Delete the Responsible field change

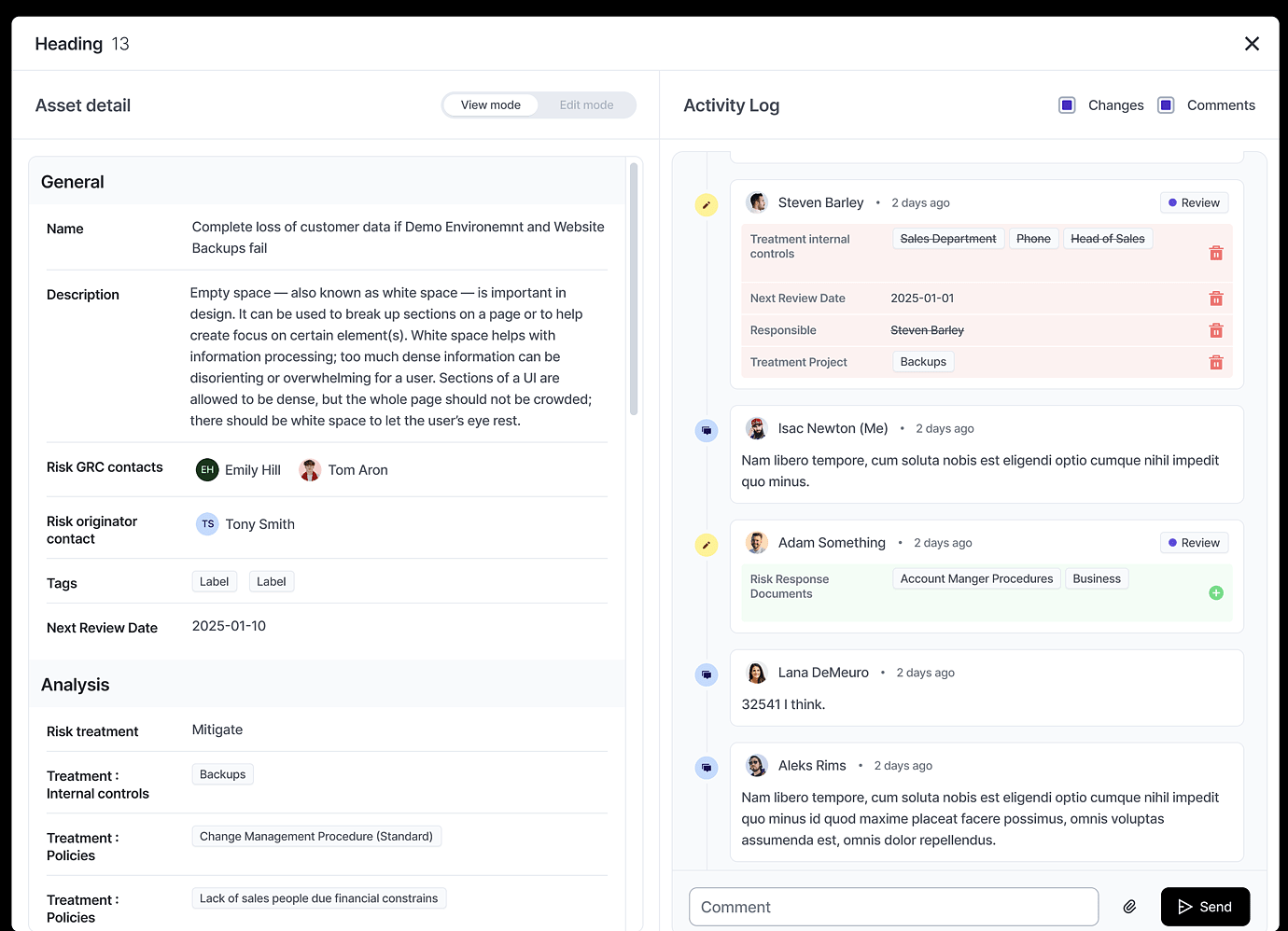click(1216, 329)
